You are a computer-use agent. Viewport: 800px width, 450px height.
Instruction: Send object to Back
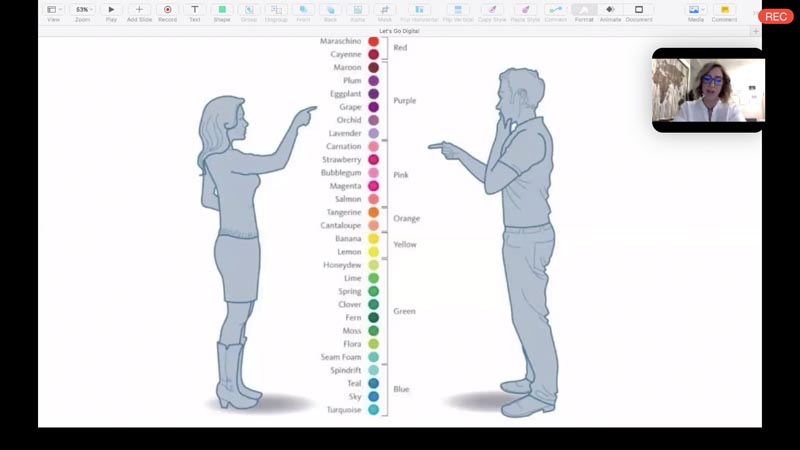tap(330, 10)
